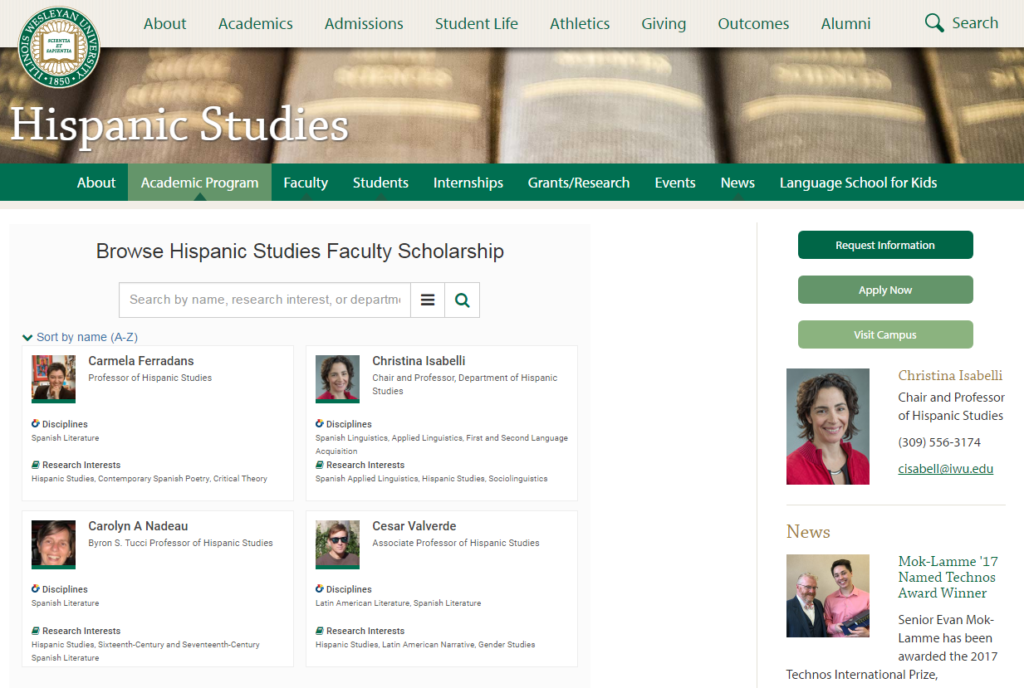
Task: Click the Mok-Lamme news photo
Action: point(827,596)
